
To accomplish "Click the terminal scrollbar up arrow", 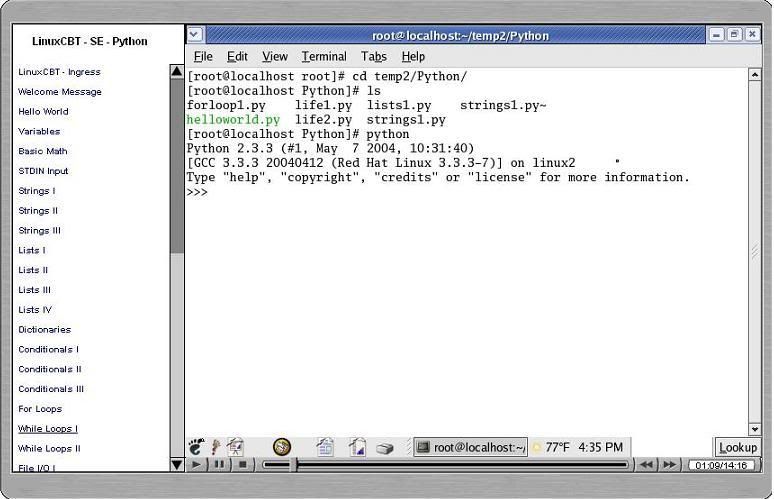I will coord(754,75).
